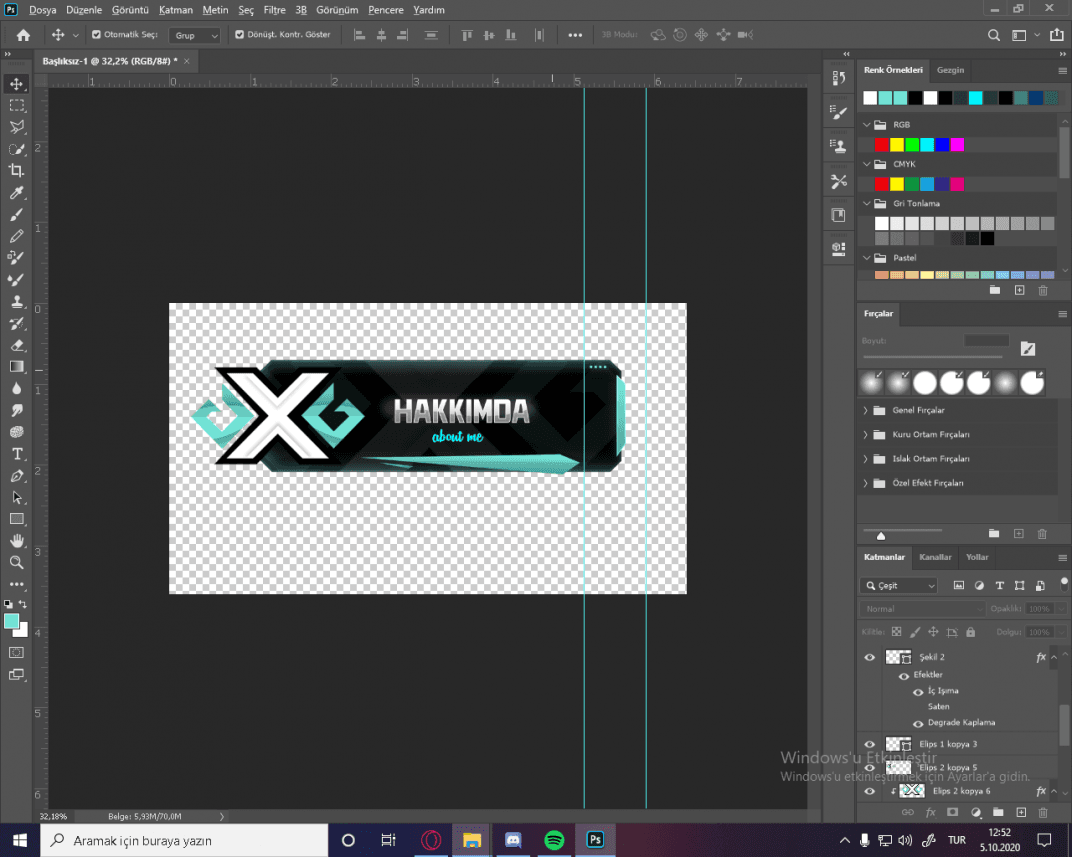The height and width of the screenshot is (857, 1072).
Task: Select the Horizontal Type tool
Action: pyautogui.click(x=16, y=454)
